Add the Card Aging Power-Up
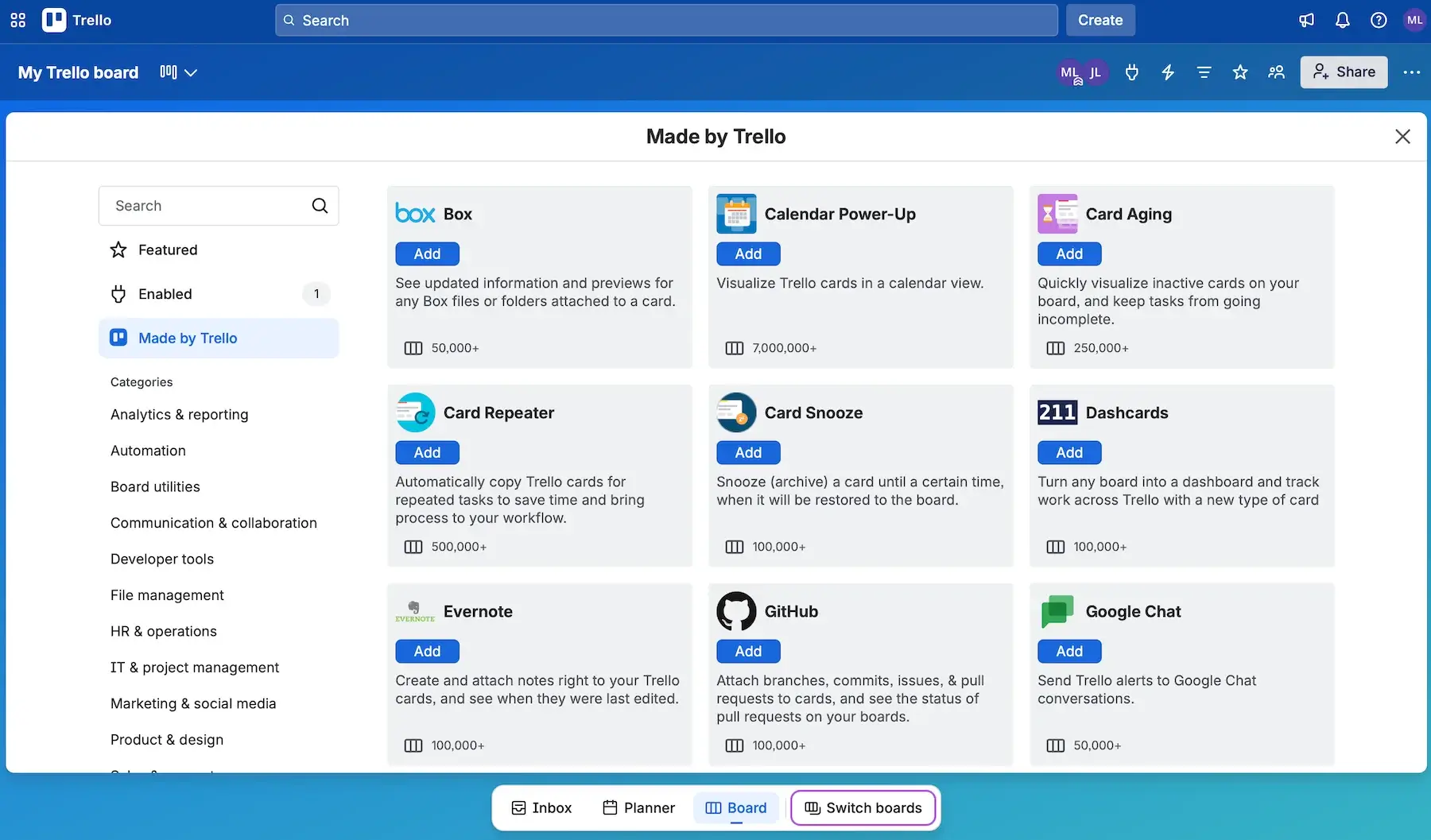Image resolution: width=1431 pixels, height=840 pixels. [1069, 254]
